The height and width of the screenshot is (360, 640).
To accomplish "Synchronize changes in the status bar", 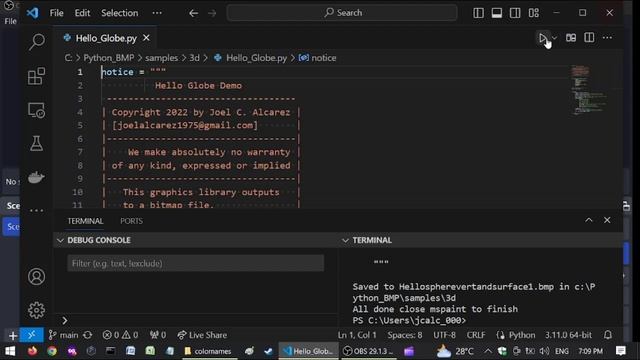I will [88, 335].
